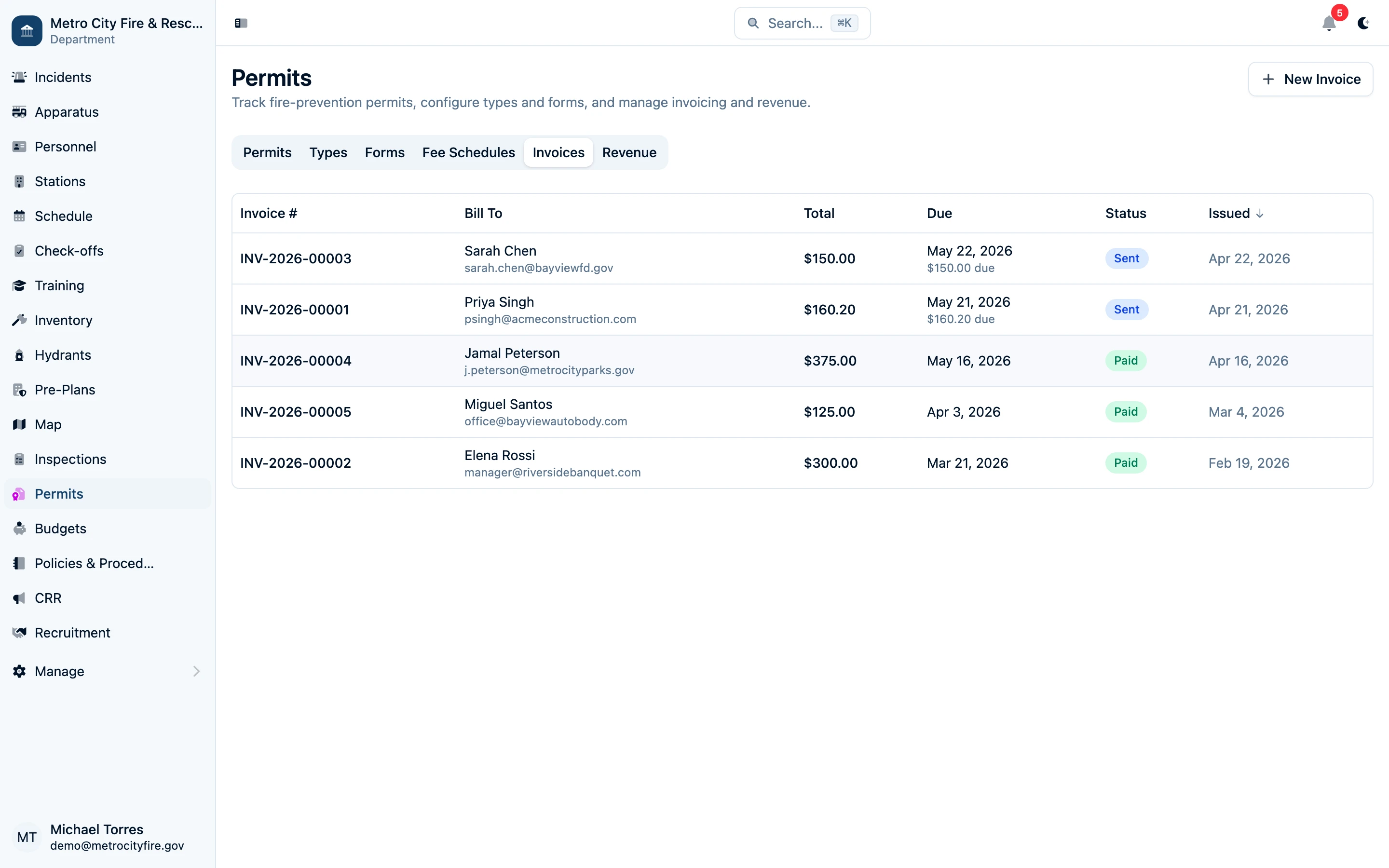Open Policies & Procedures from the sidebar
Viewport: 1389px width, 868px height.
(19, 563)
